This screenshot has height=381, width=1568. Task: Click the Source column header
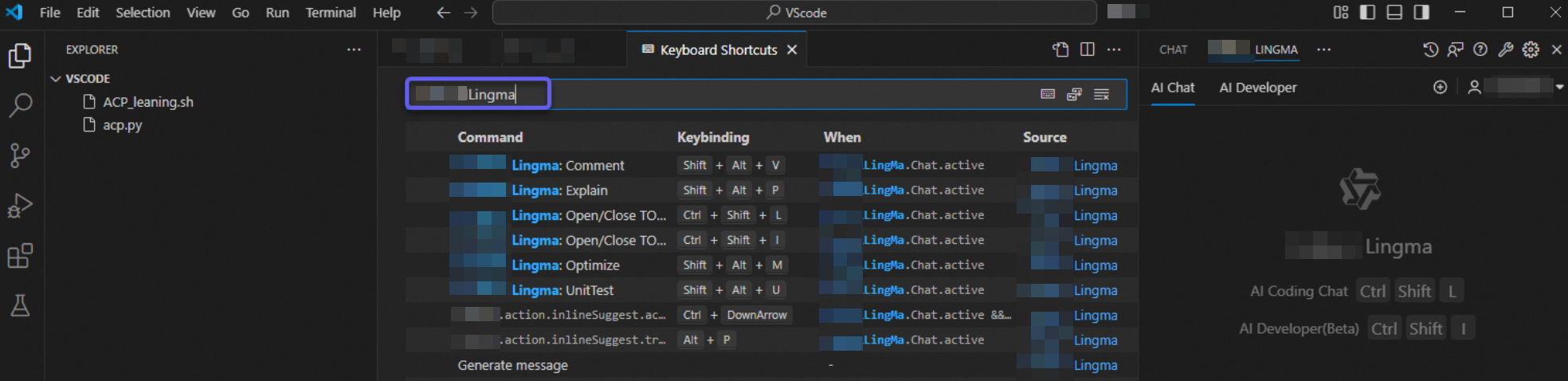click(1045, 137)
